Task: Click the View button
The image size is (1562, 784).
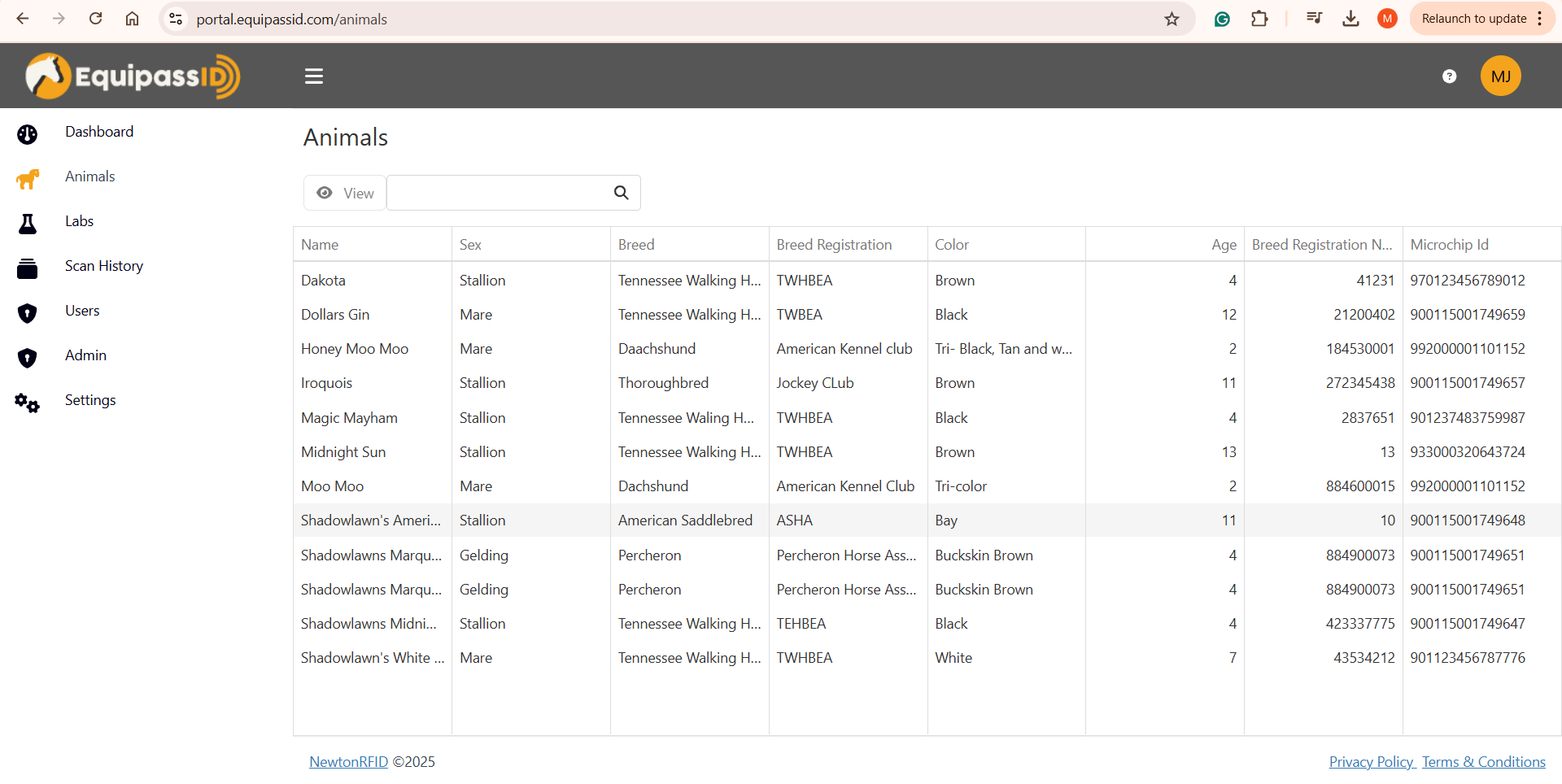Action: [345, 193]
